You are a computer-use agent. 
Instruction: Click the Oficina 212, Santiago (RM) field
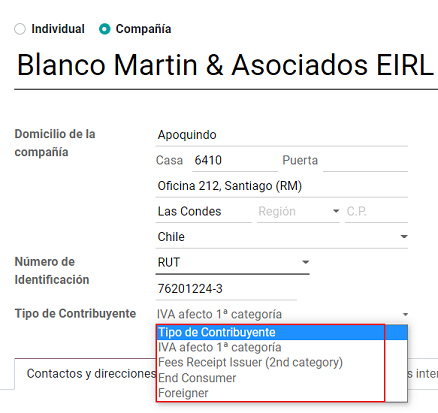[x=282, y=186]
